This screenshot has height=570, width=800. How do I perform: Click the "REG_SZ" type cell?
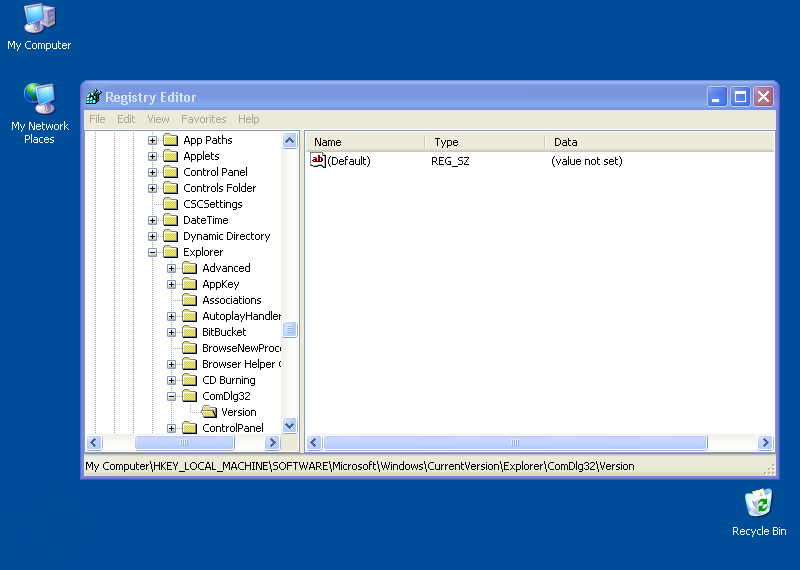pos(450,161)
